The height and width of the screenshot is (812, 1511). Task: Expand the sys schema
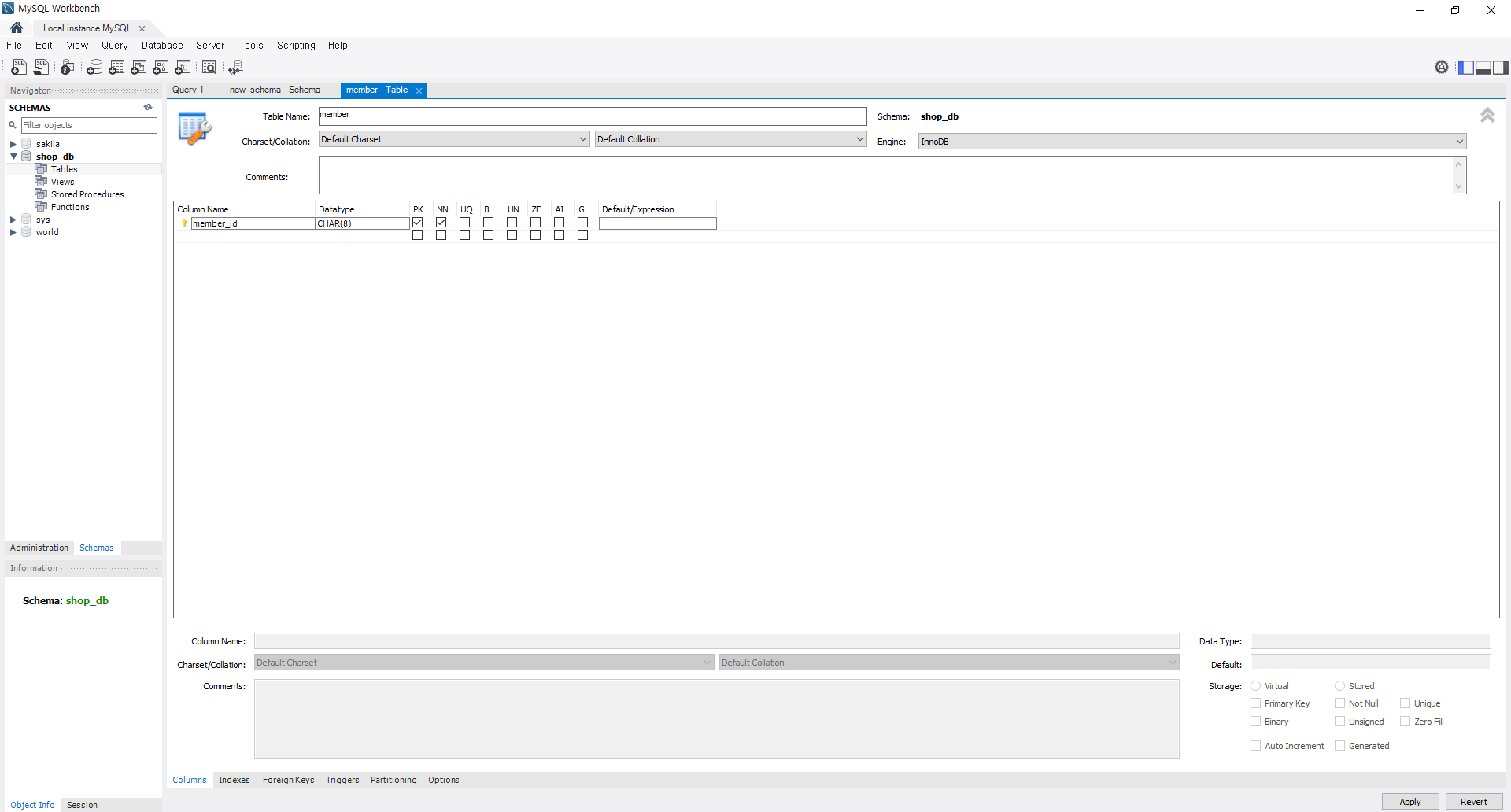(x=13, y=220)
